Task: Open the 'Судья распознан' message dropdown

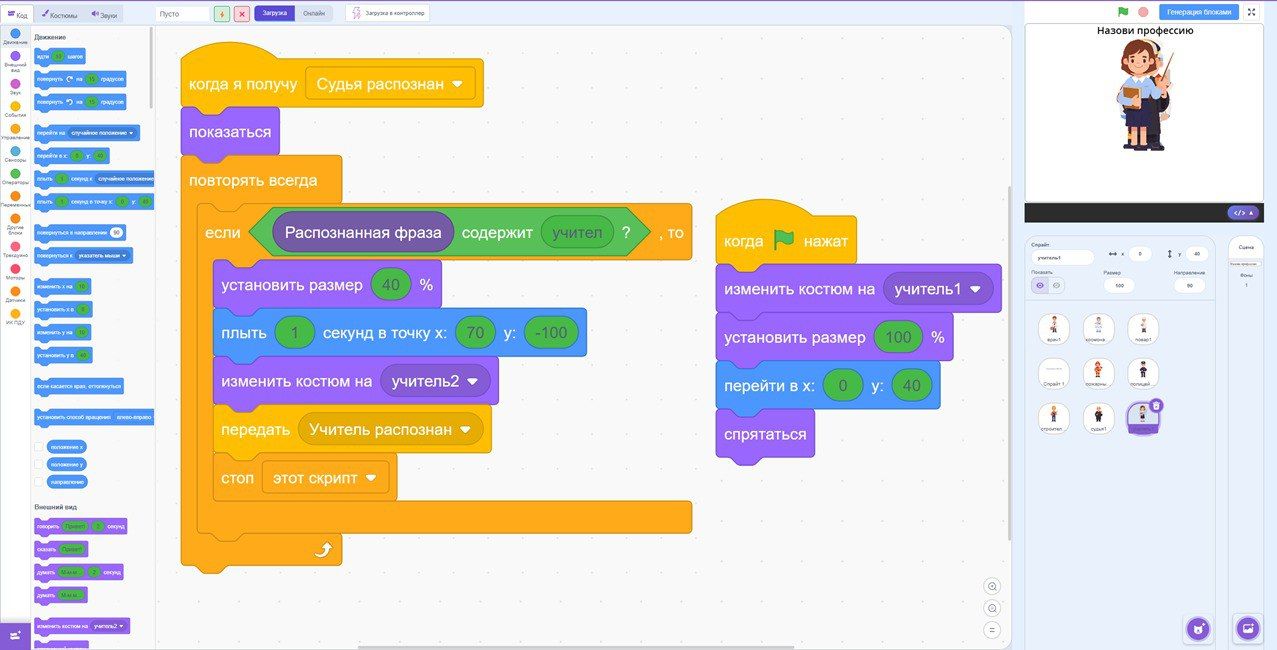Action: [458, 85]
